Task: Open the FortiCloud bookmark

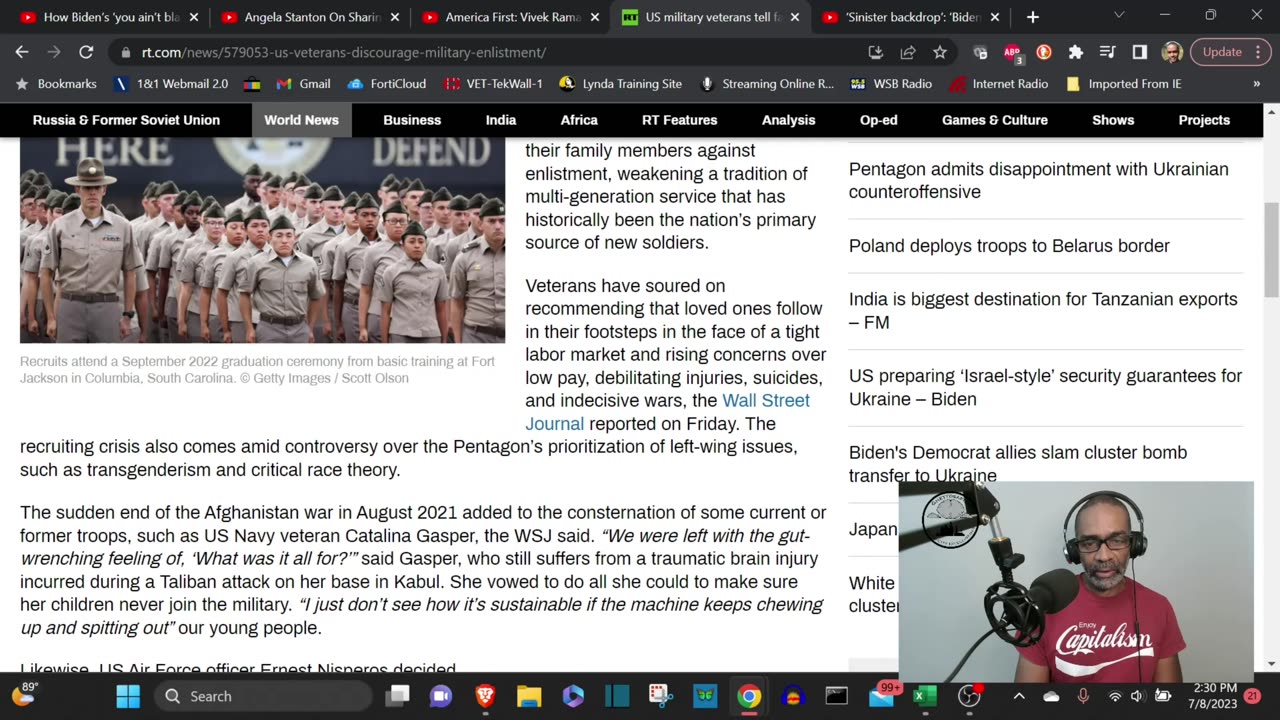Action: (387, 84)
